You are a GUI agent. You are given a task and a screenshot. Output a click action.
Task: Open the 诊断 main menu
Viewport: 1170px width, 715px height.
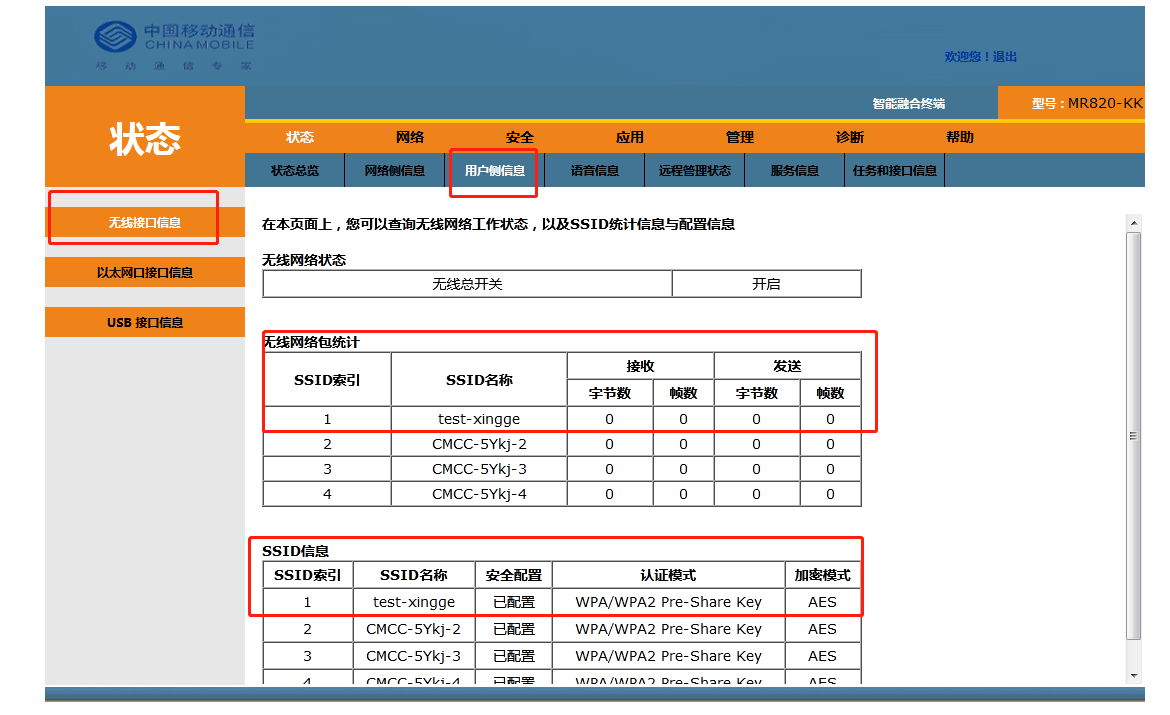click(850, 137)
